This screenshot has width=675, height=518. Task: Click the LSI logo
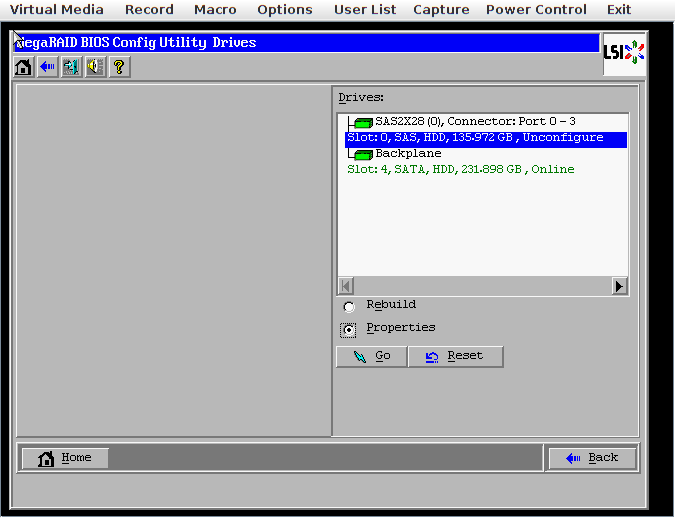pos(624,53)
